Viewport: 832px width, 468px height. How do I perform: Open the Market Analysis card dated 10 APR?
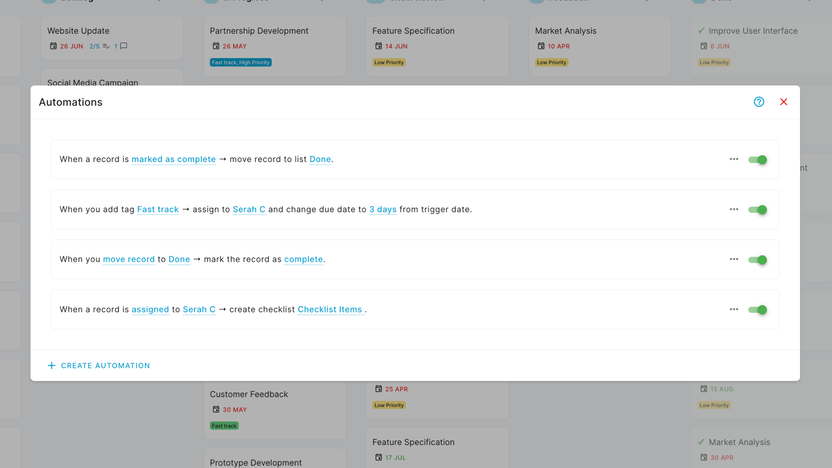600,46
